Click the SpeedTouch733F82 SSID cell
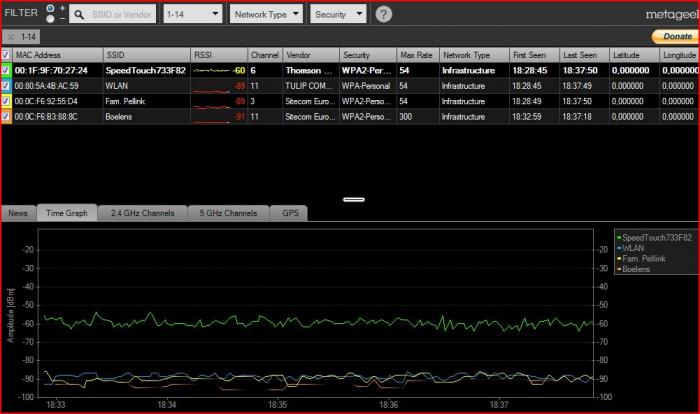The height and width of the screenshot is (414, 700). coord(146,71)
